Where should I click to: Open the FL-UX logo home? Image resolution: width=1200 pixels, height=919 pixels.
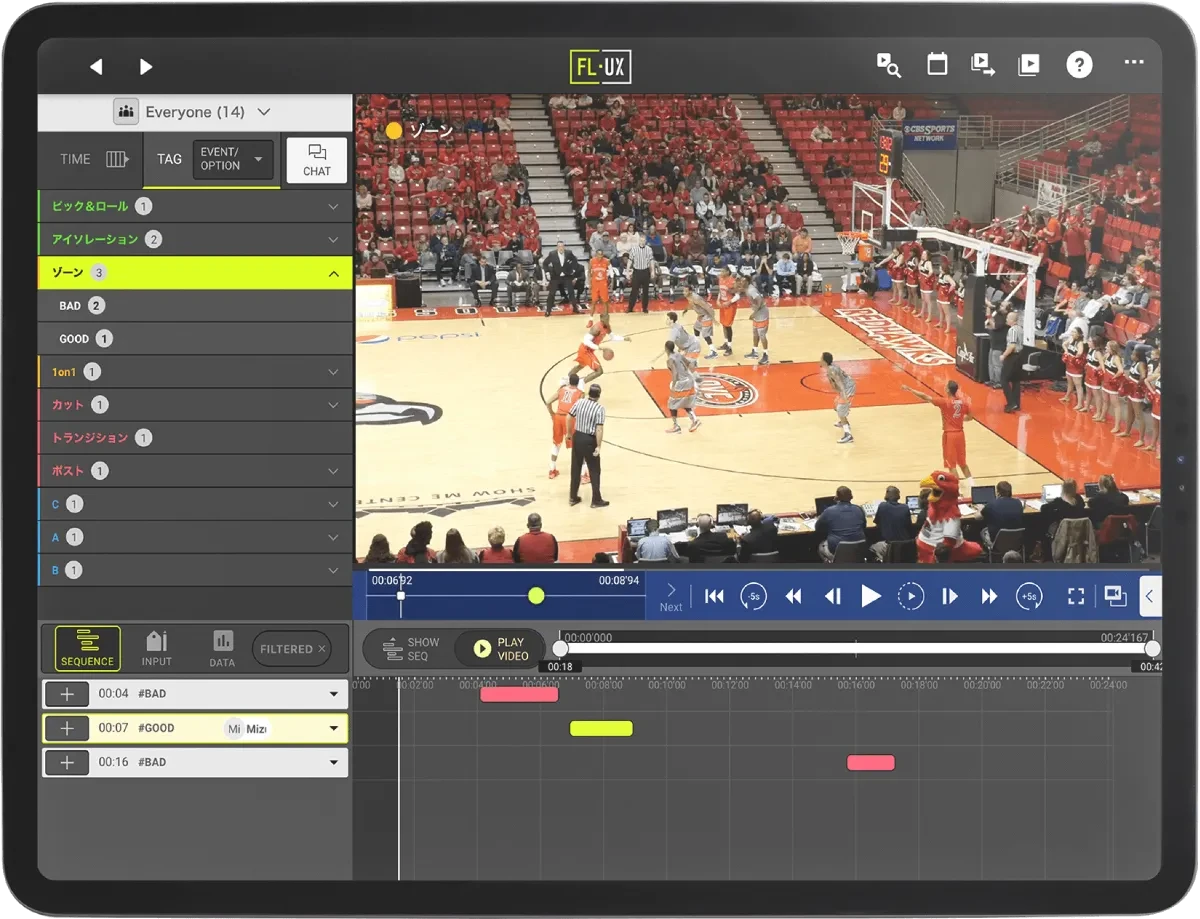point(600,67)
